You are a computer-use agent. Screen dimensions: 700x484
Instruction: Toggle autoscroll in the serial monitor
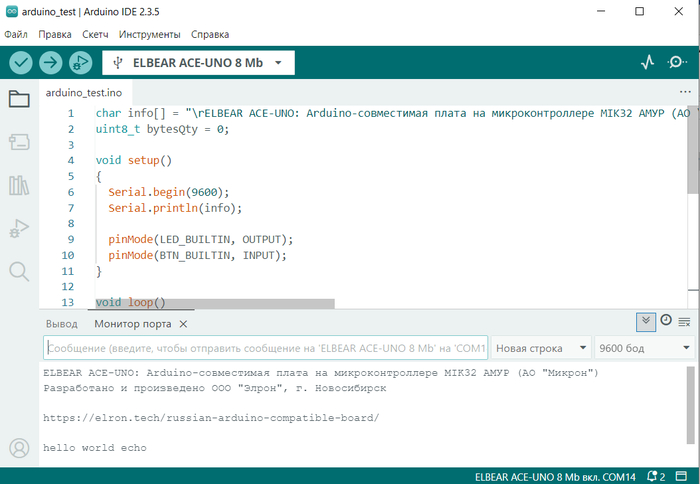tap(646, 321)
